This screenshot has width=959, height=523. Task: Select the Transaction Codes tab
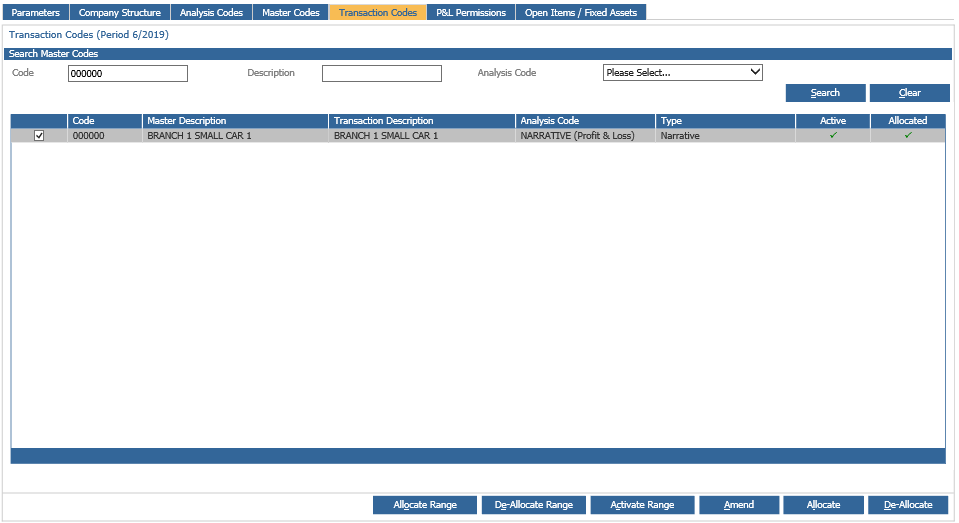coord(378,12)
